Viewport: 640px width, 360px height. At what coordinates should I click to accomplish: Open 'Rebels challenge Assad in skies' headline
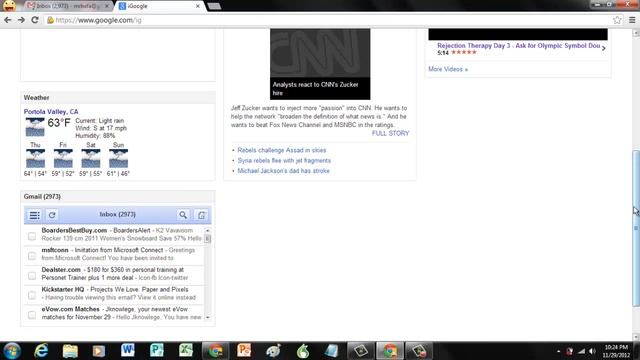click(x=282, y=150)
